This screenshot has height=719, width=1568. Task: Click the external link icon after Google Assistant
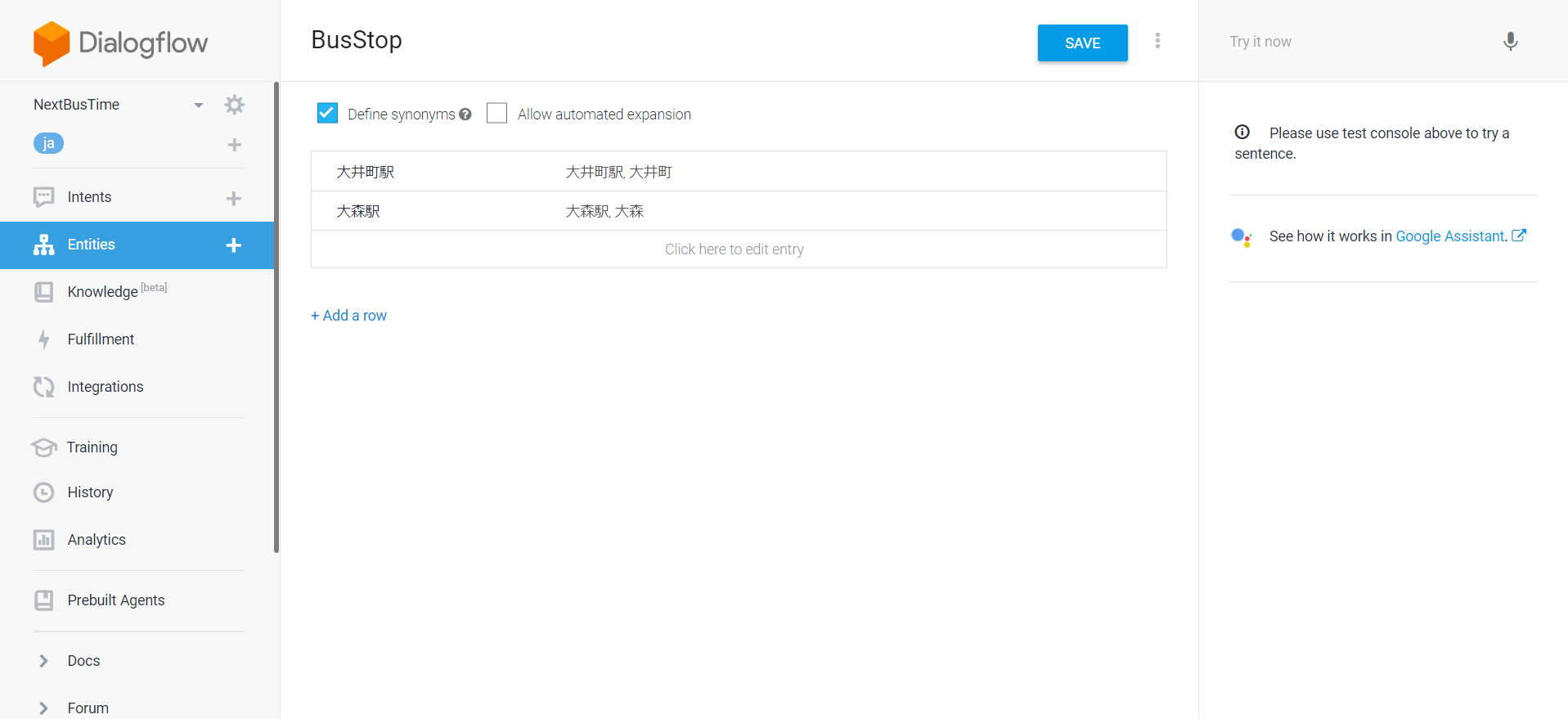click(x=1519, y=236)
